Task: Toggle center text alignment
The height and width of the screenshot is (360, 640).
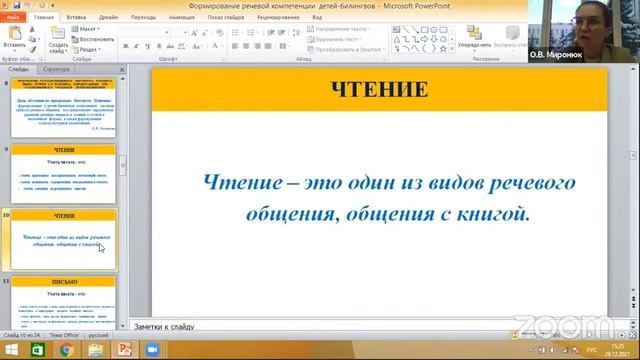Action: coord(246,46)
